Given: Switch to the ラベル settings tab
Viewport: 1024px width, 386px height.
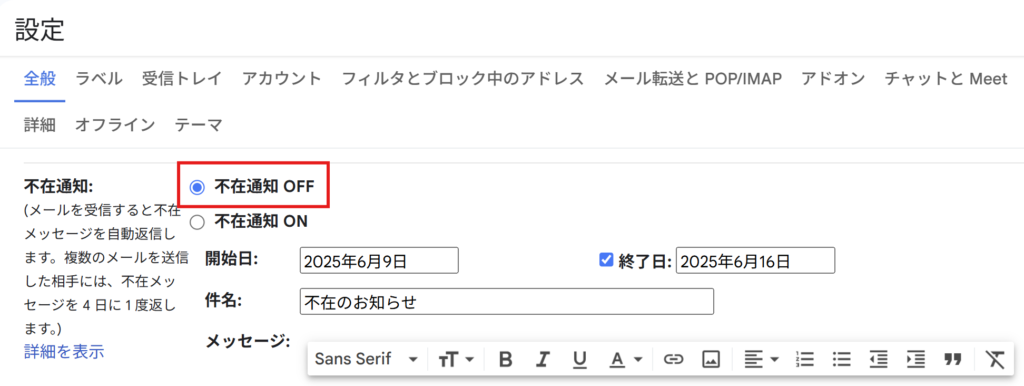Looking at the screenshot, I should click(x=99, y=79).
